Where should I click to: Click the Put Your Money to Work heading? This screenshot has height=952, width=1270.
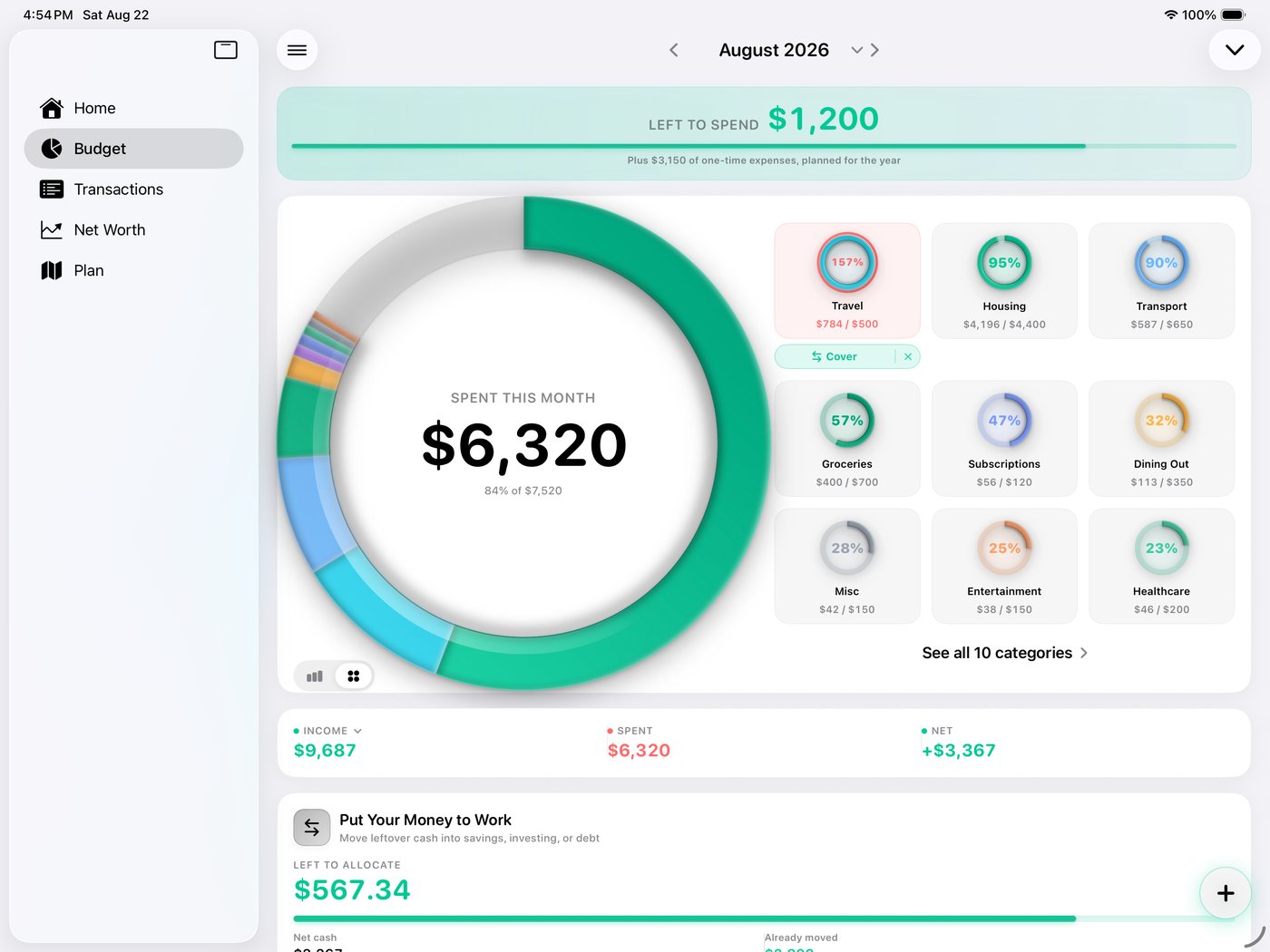425,820
